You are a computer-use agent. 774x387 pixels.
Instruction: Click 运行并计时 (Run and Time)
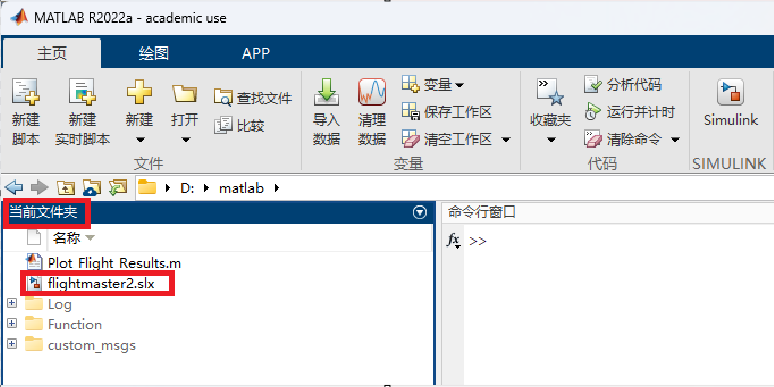pyautogui.click(x=629, y=112)
